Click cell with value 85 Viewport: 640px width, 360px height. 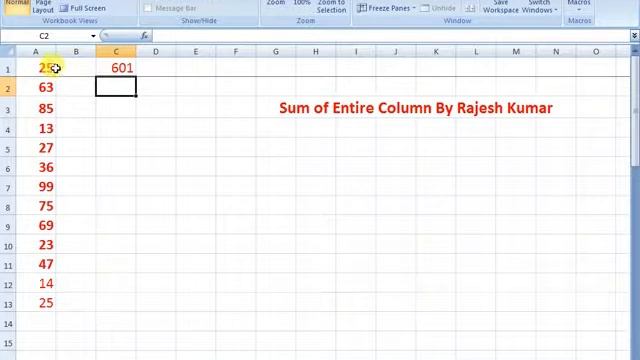pyautogui.click(x=36, y=108)
